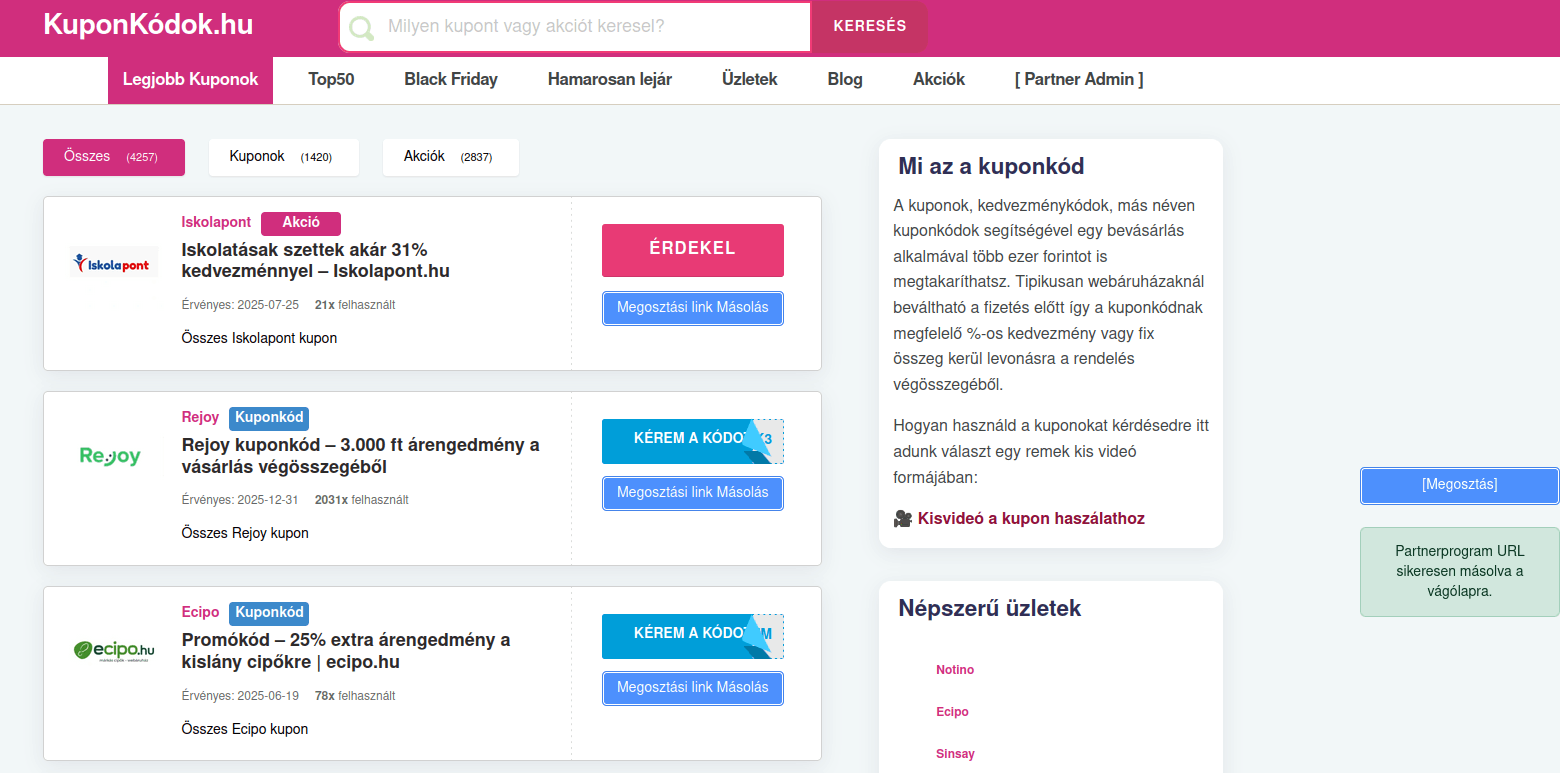Click the KuponKódok.hu site logo

coord(148,25)
